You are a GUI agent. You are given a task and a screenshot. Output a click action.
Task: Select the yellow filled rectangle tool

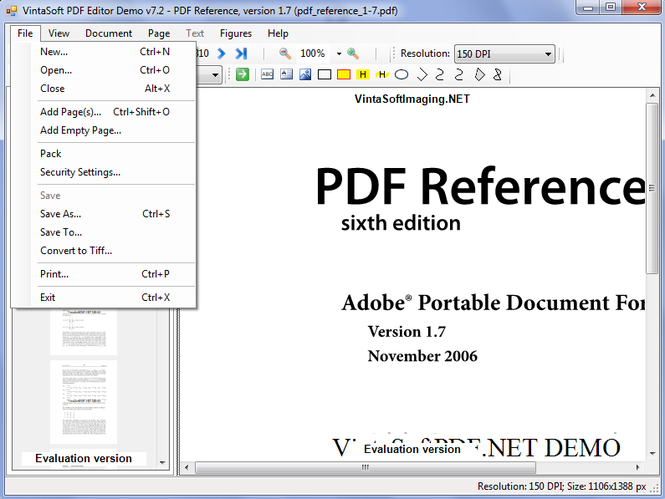[344, 75]
